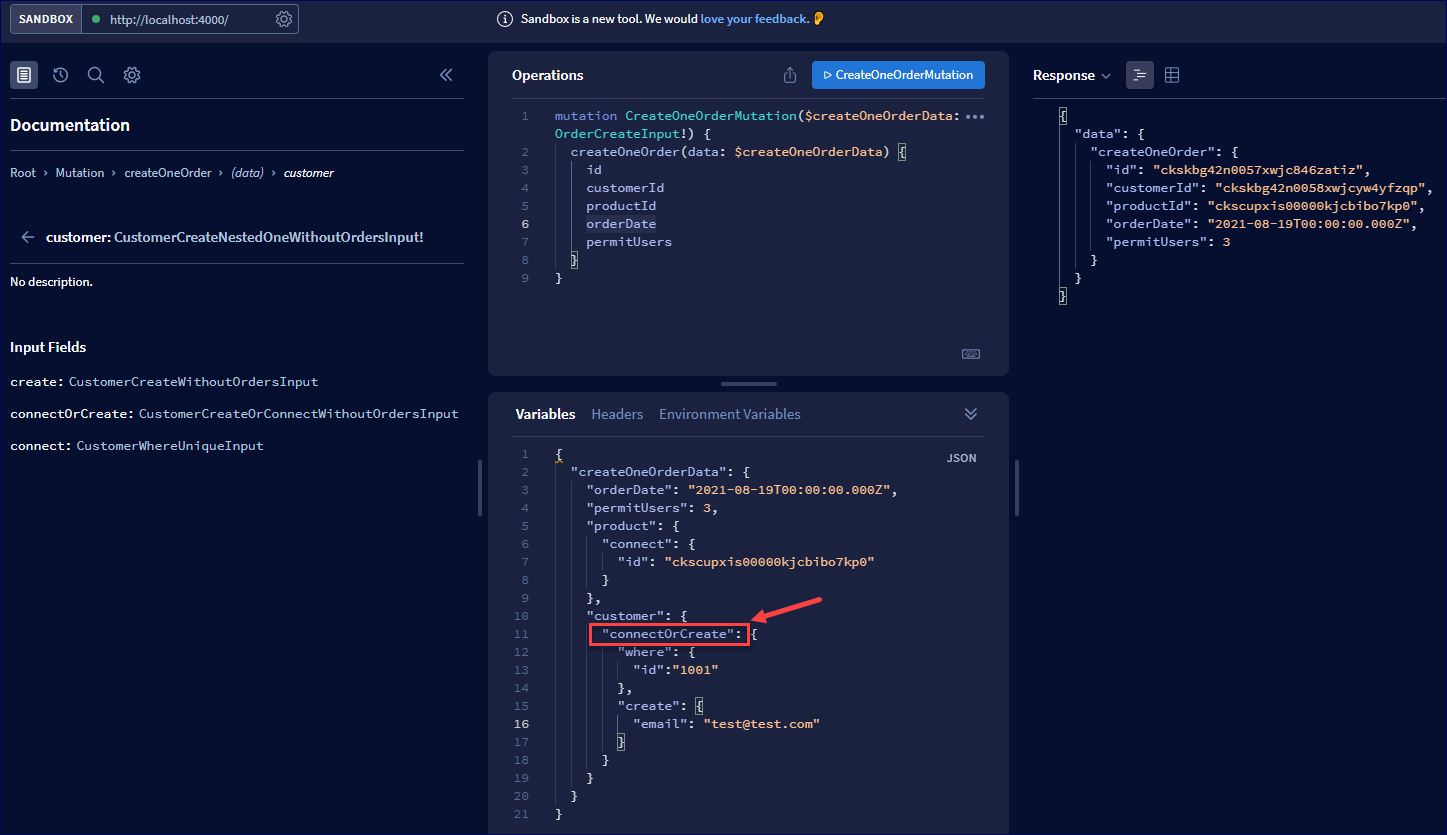Share the operation with the share icon
This screenshot has height=835, width=1447.
(790, 75)
